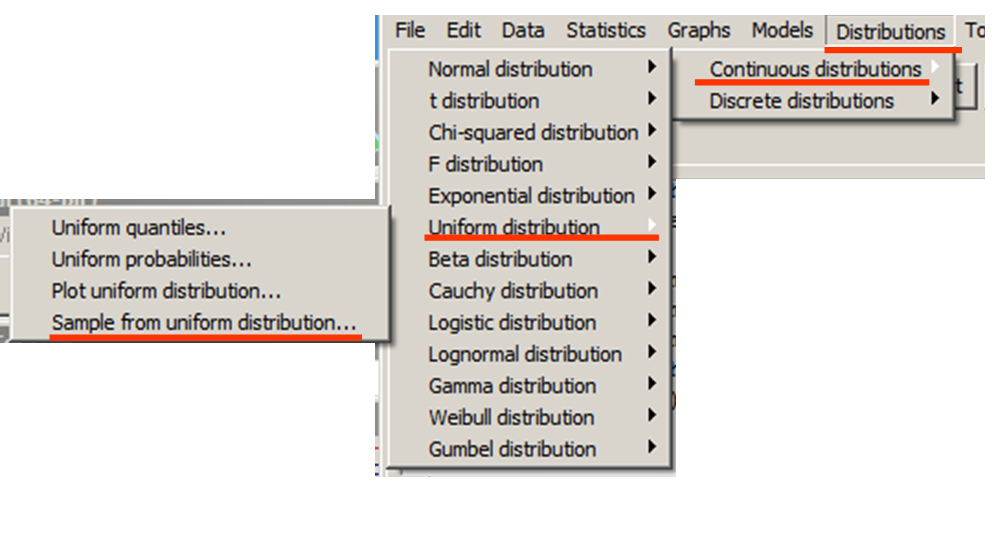The image size is (1000, 542).
Task: Open the Graphs menu
Action: [699, 30]
